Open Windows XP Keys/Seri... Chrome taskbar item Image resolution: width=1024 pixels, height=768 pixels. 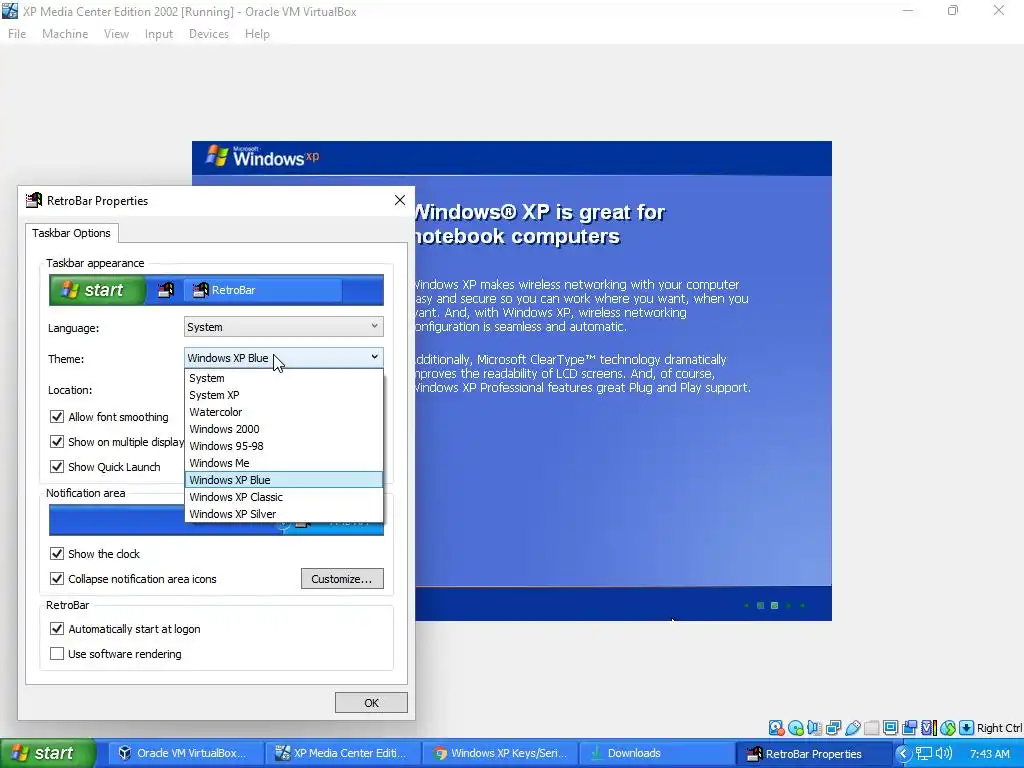tap(500, 753)
